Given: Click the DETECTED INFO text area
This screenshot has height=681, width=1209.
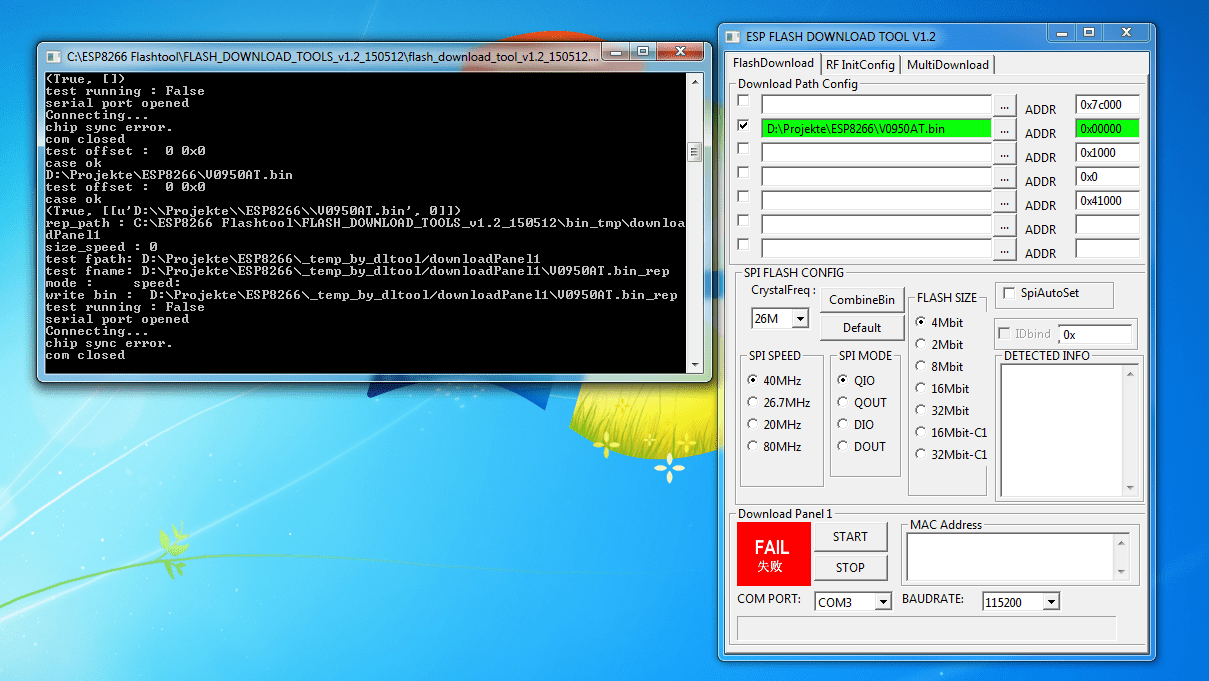Looking at the screenshot, I should 1062,429.
